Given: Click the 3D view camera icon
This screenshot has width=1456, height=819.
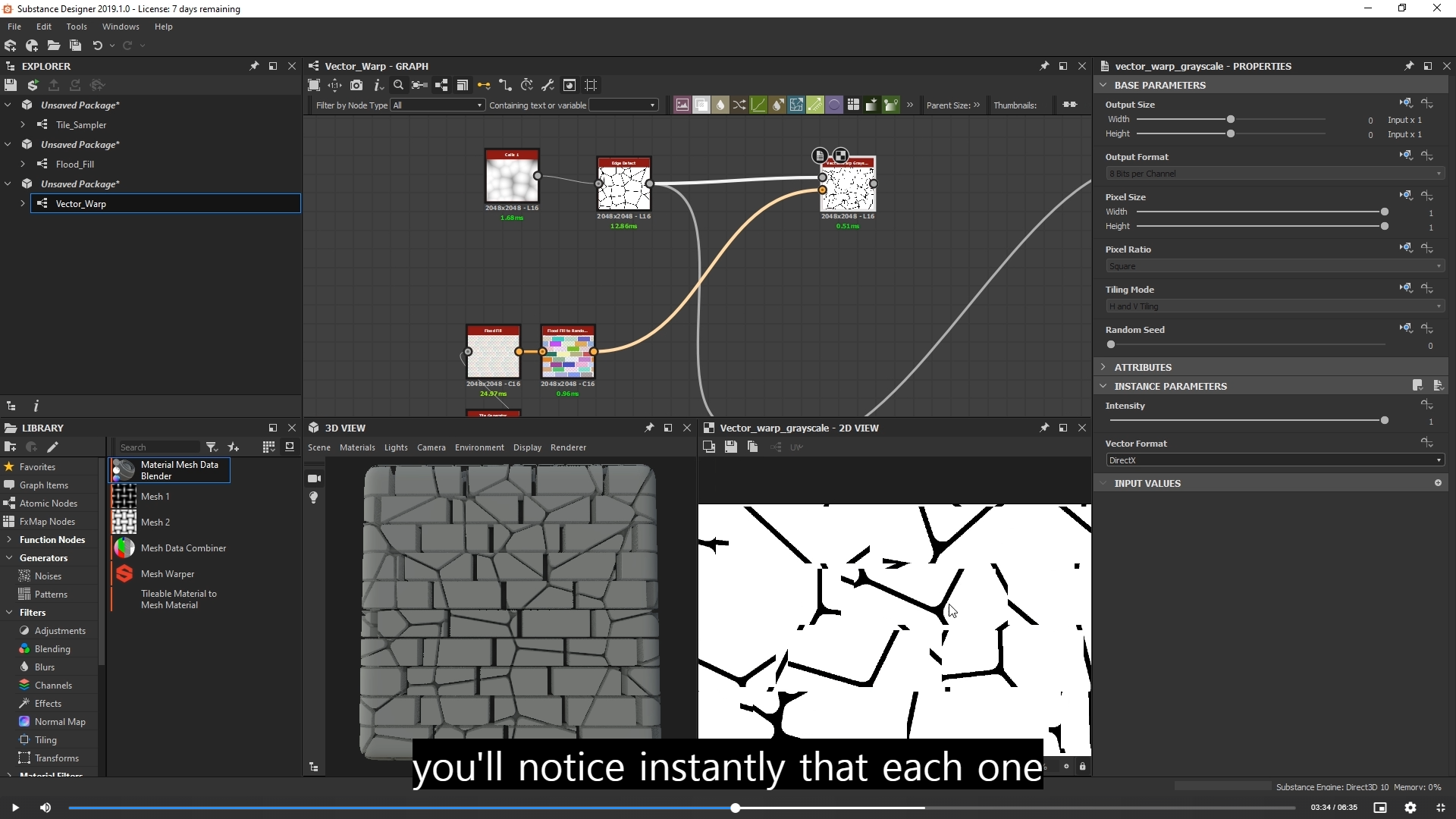Looking at the screenshot, I should (x=314, y=479).
